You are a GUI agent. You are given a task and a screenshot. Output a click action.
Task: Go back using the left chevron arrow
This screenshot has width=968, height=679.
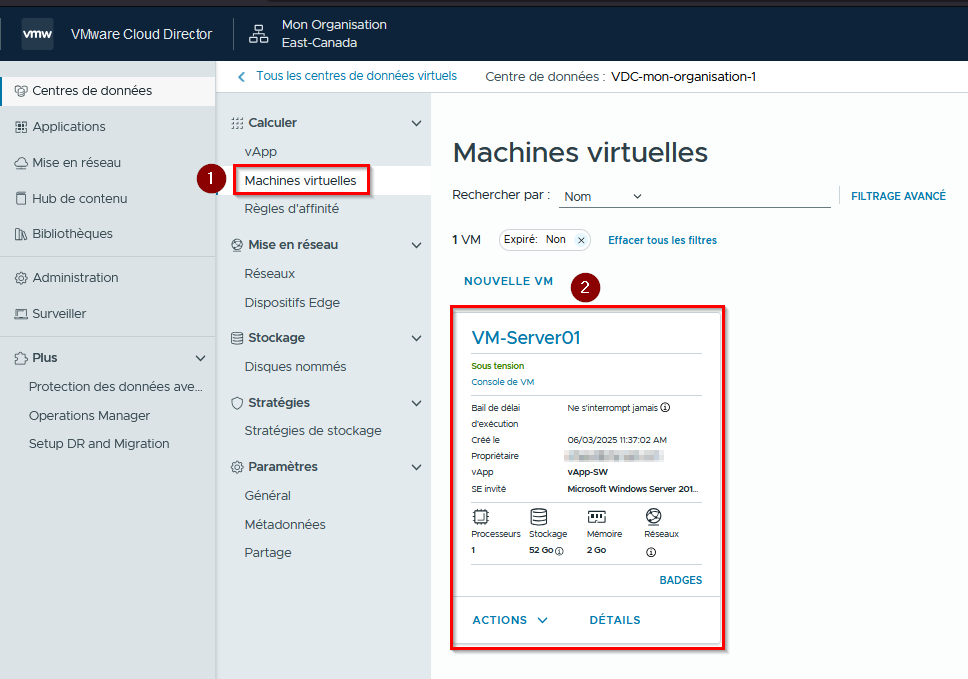coord(241,77)
